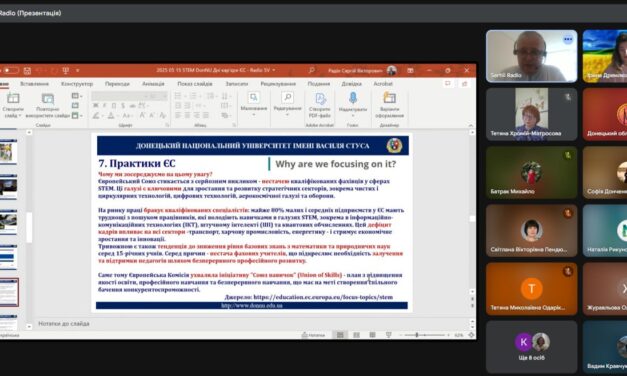This screenshot has height=376, width=627.
Task: Click the Нотатки button in status bar
Action: pos(313,335)
